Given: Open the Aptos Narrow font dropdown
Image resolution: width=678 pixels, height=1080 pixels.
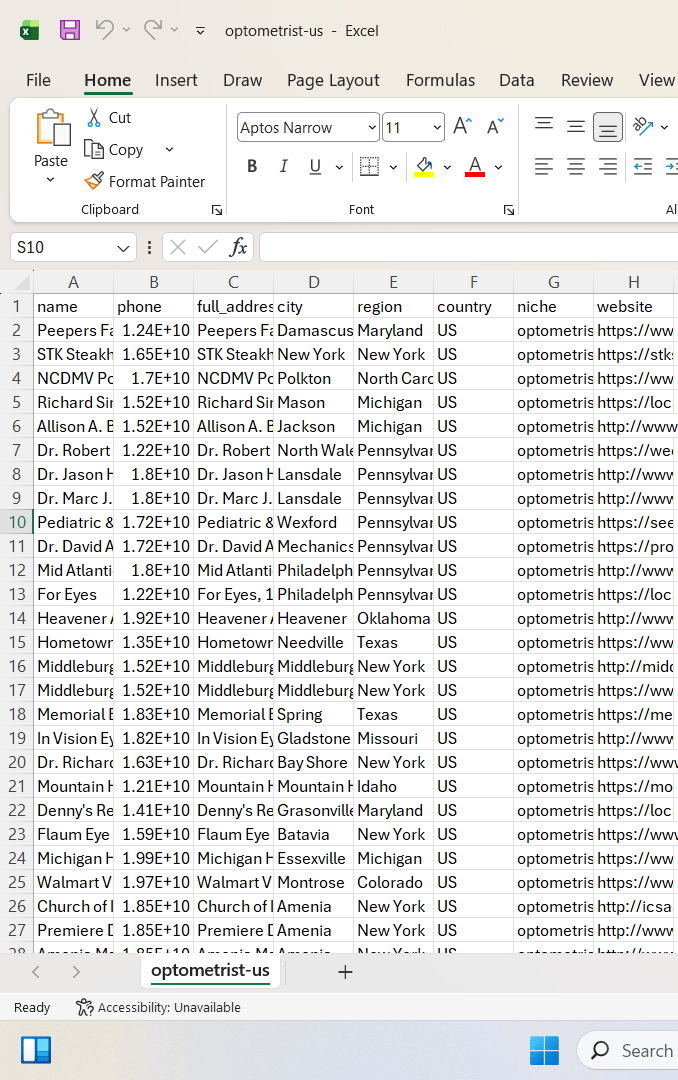Looking at the screenshot, I should (372, 127).
